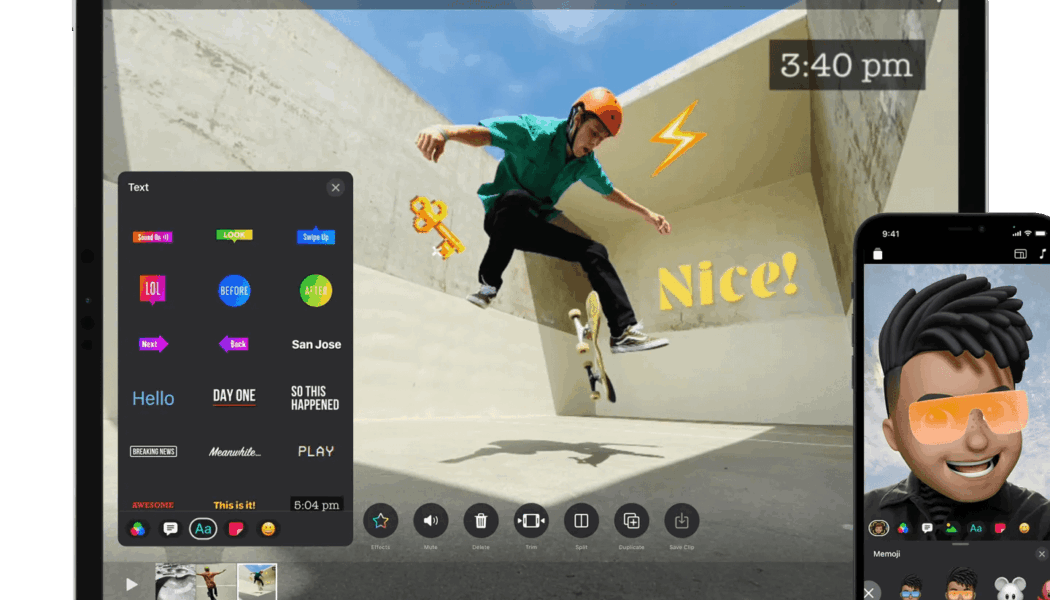Open the Effects panel with the star icon
This screenshot has height=600, width=1050.
381,521
